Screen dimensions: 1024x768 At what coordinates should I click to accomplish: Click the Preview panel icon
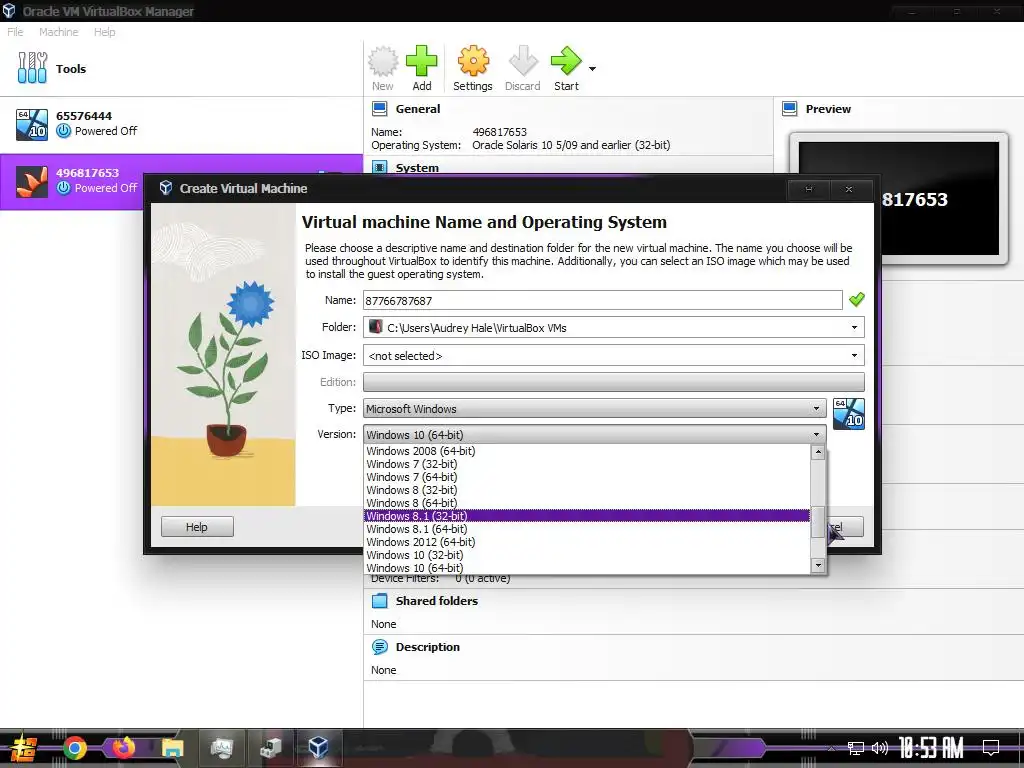(x=790, y=108)
